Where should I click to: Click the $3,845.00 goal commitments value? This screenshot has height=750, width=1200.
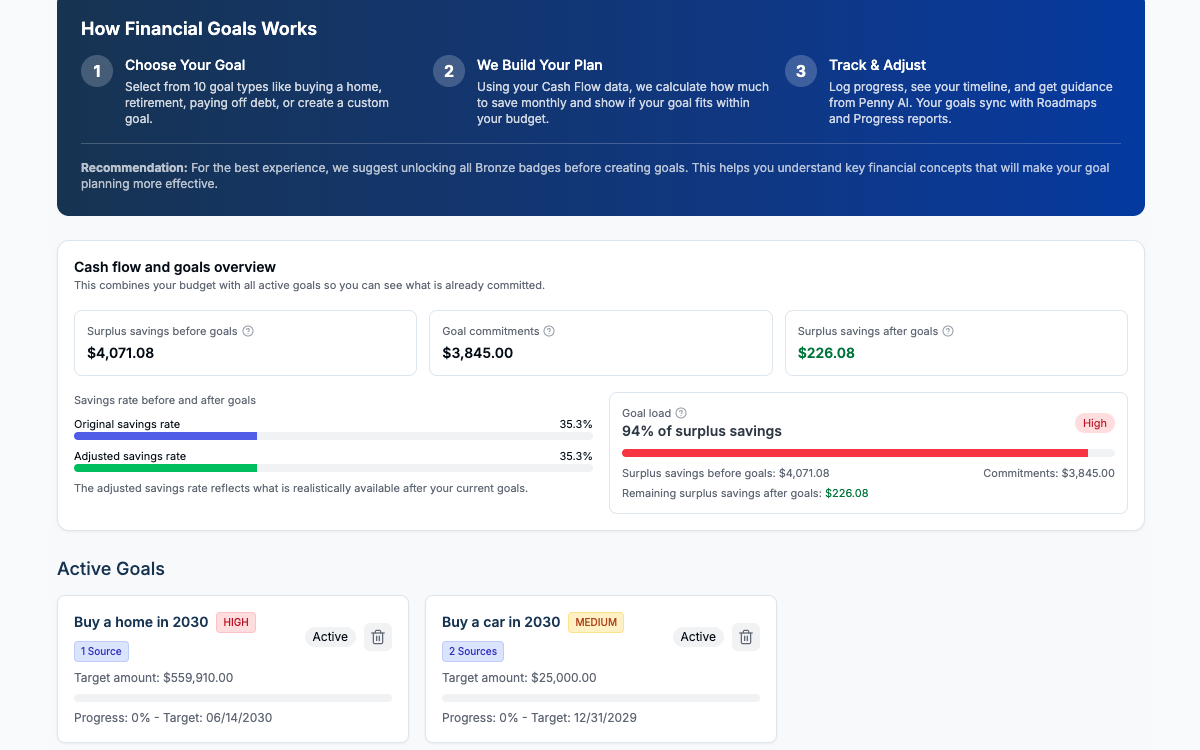coord(477,353)
